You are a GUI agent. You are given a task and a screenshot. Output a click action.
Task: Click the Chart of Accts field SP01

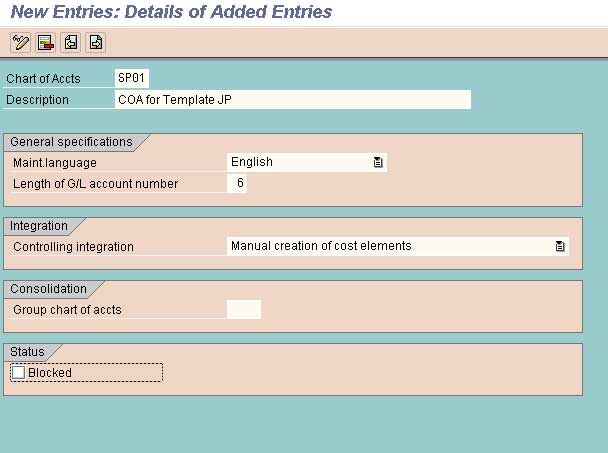(132, 78)
